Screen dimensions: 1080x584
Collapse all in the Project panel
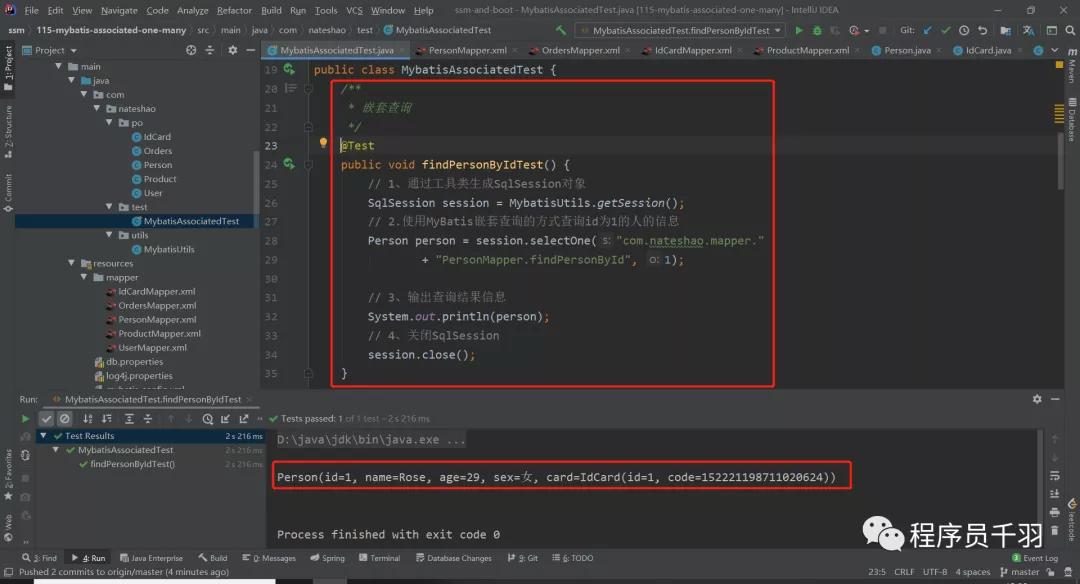(209, 50)
